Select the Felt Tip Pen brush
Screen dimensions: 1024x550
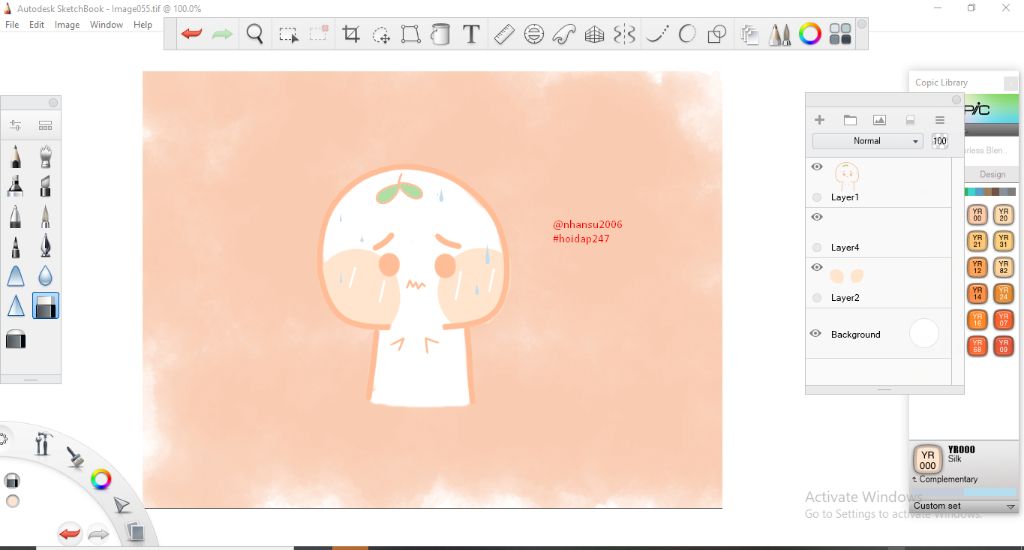pyautogui.click(x=16, y=246)
